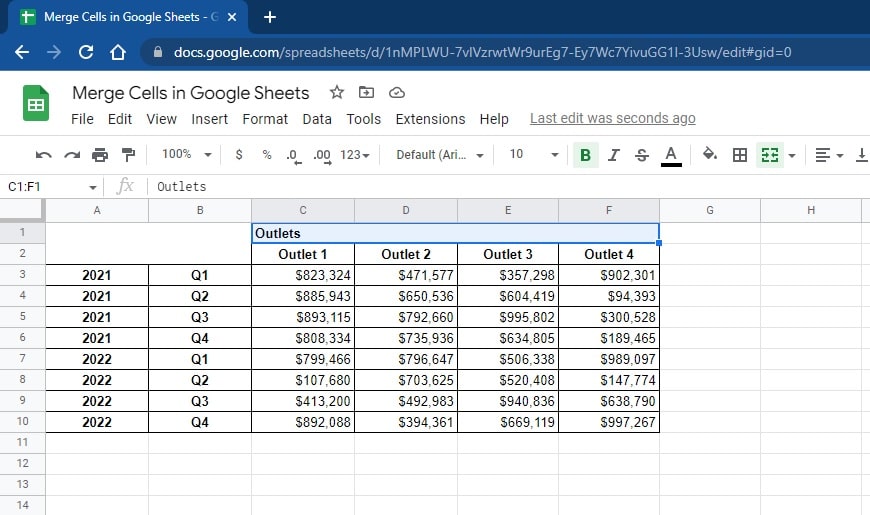870x515 pixels.
Task: View site info lock icon
Action: (158, 52)
